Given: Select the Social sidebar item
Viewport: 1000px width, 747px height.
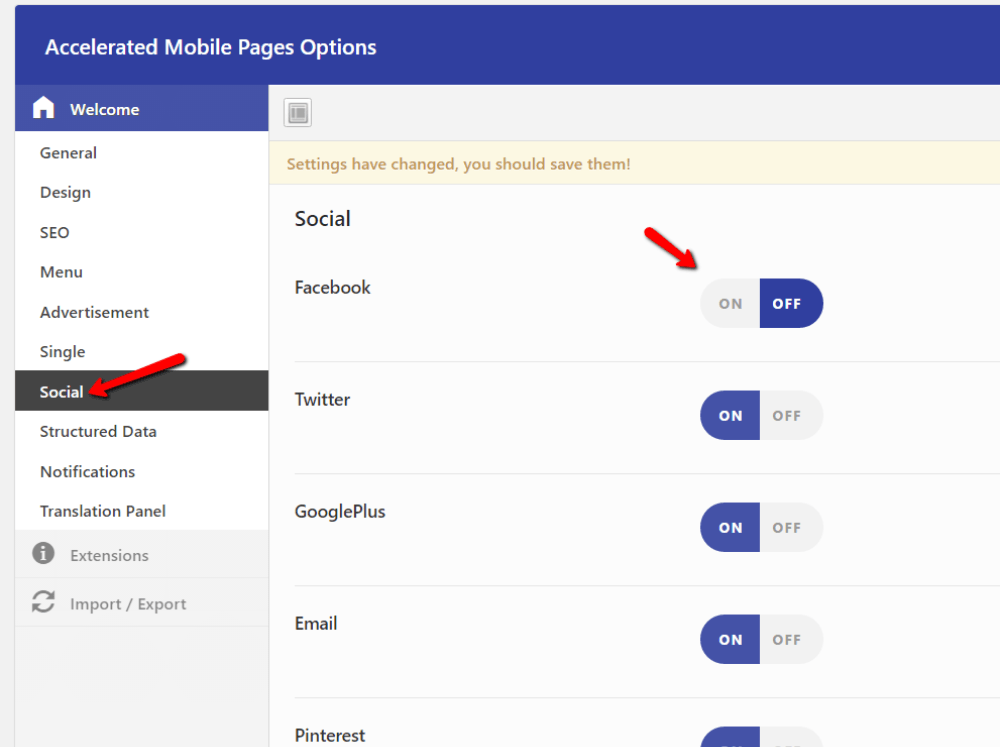Looking at the screenshot, I should (142, 391).
